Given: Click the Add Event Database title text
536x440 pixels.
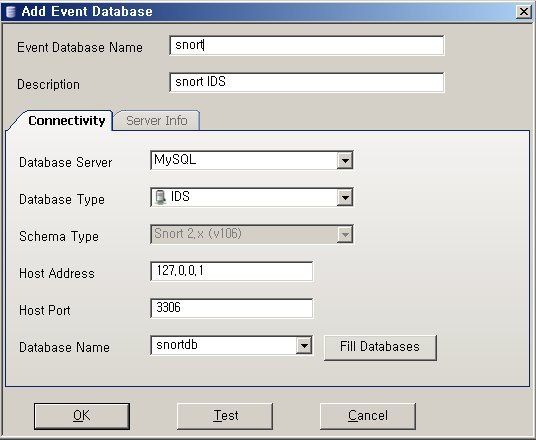Looking at the screenshot, I should (x=87, y=12).
